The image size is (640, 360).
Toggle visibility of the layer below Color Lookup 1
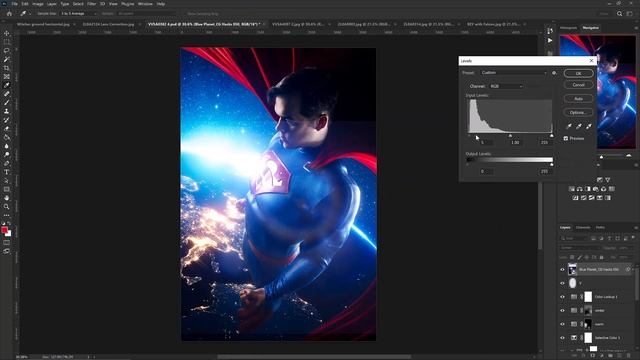click(x=562, y=310)
